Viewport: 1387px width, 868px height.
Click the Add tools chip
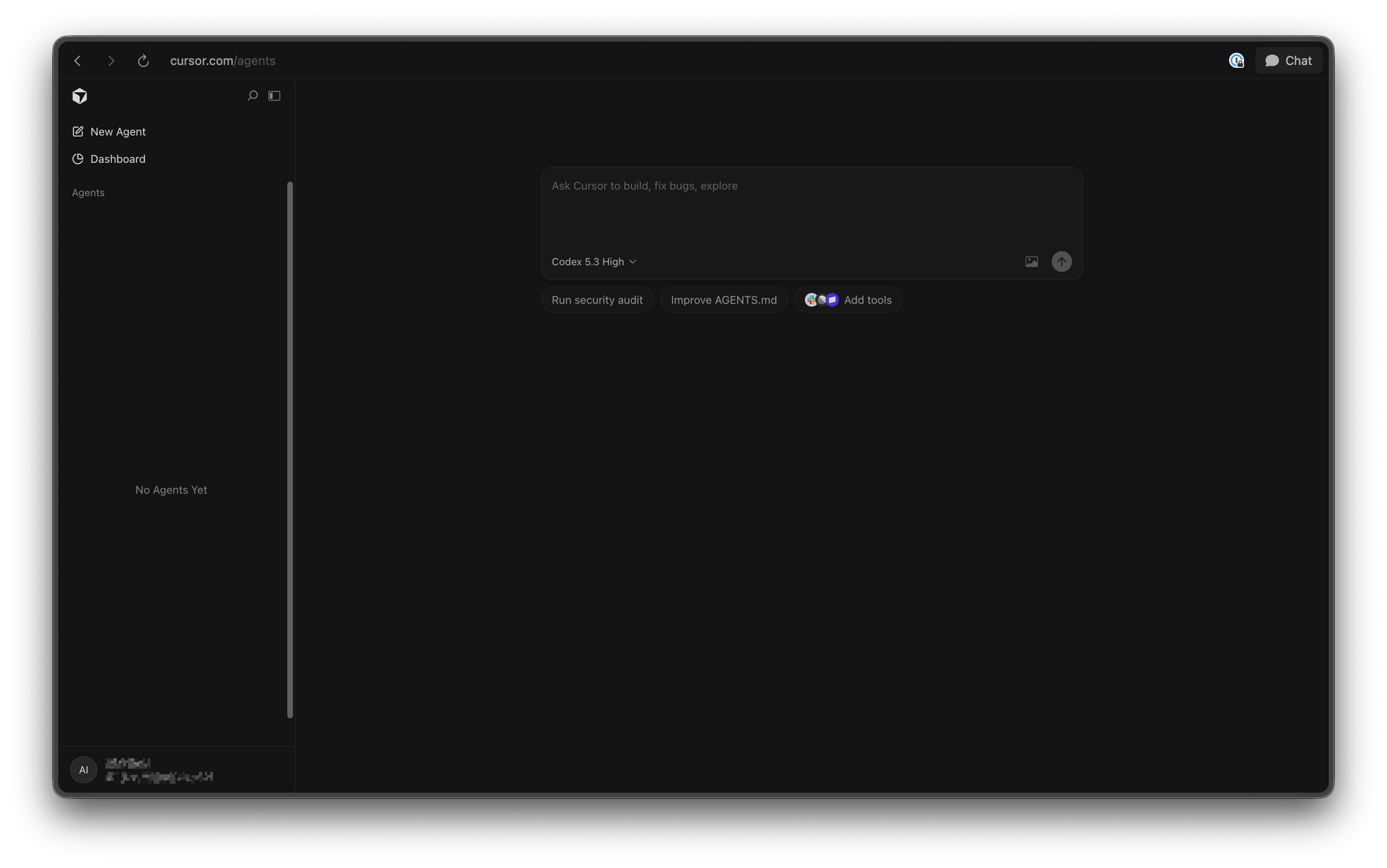[848, 300]
